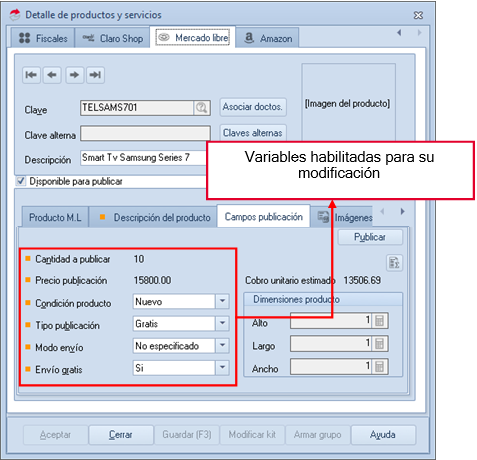Click the estimate calculation icon below Publicar
The height and width of the screenshot is (460, 477).
pos(394,263)
